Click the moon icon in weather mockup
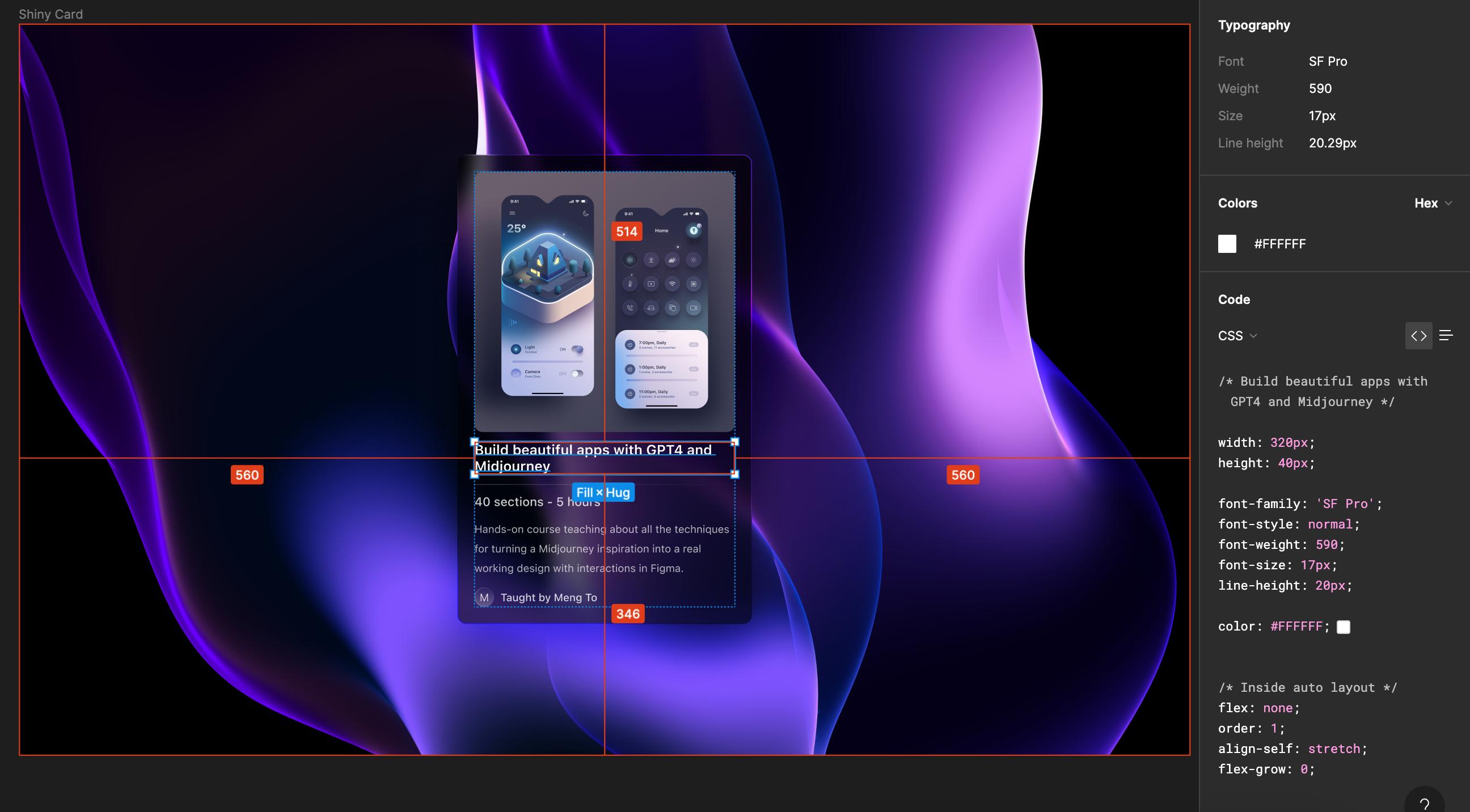Screen dimensions: 1470x812 pos(585,213)
